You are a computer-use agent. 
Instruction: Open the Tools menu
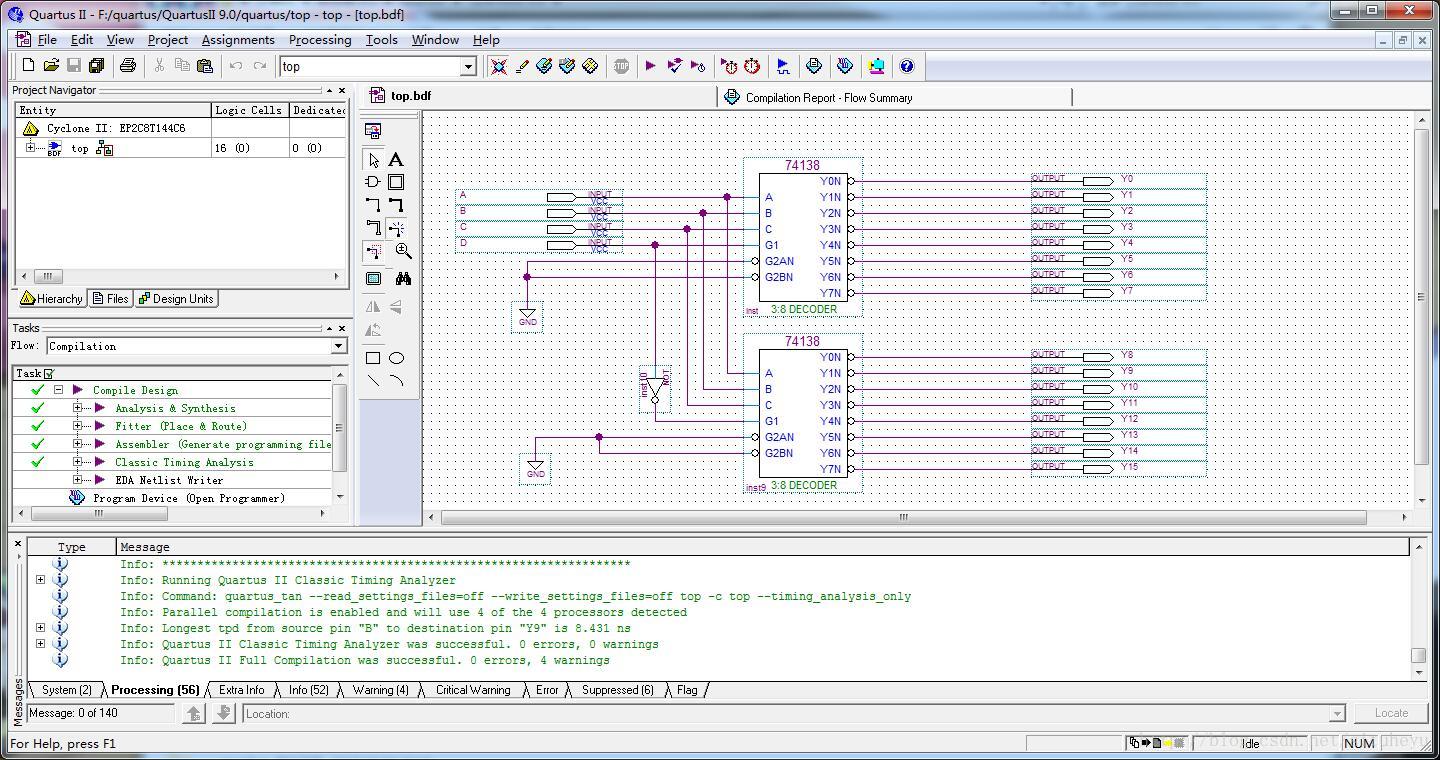pyautogui.click(x=381, y=40)
